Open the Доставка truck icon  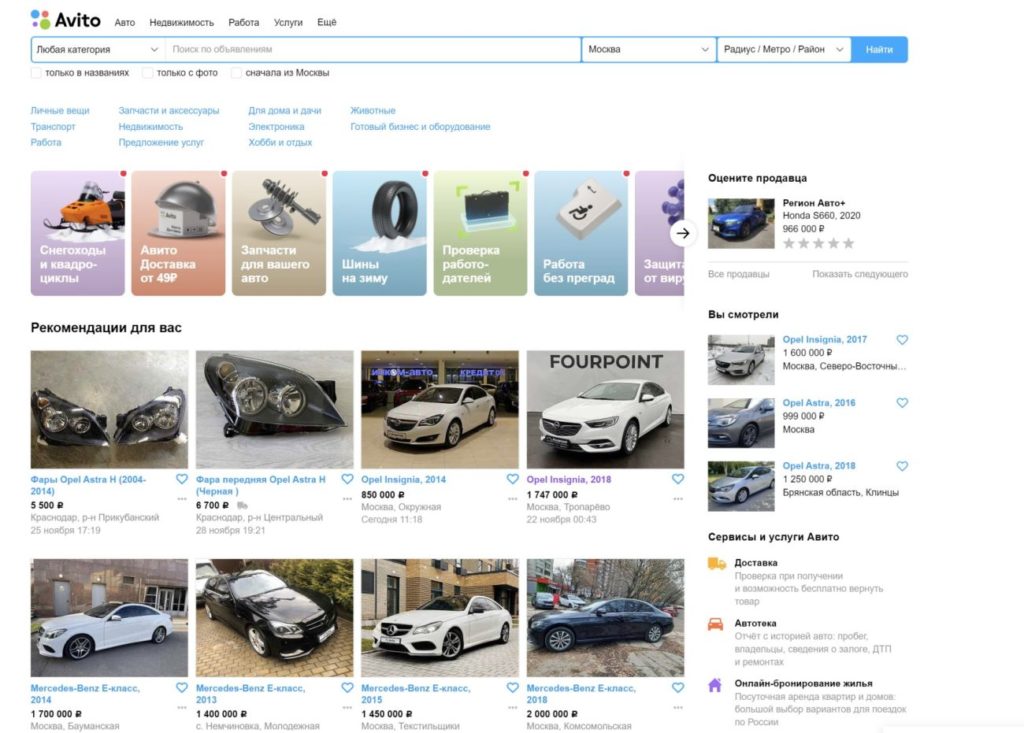pyautogui.click(x=715, y=565)
